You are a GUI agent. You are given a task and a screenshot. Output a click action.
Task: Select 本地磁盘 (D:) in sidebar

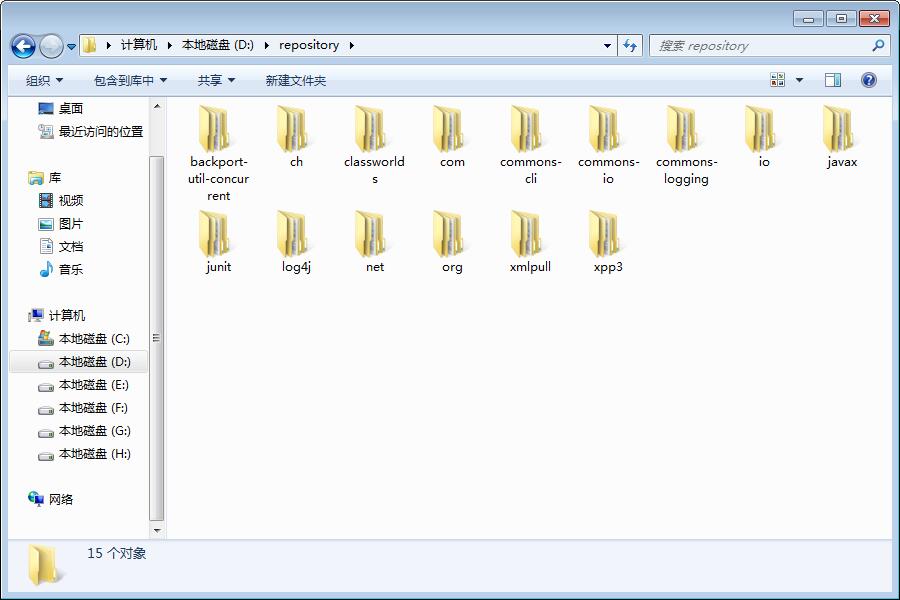79,362
